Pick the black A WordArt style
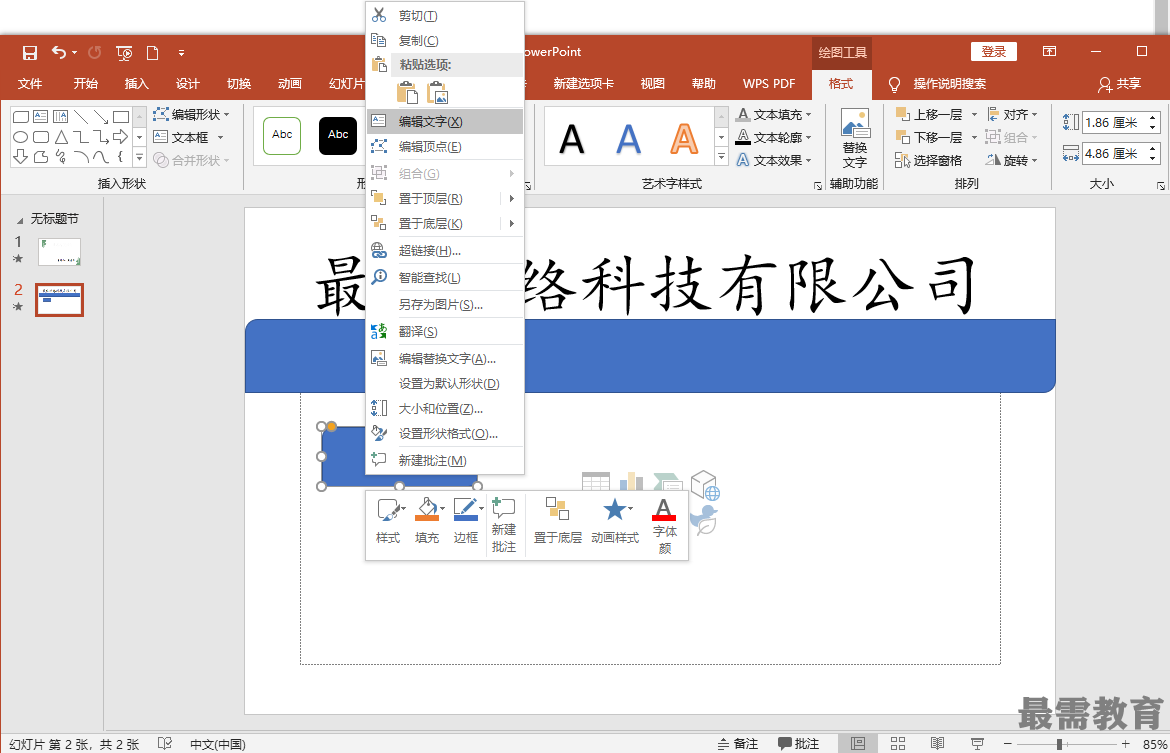Viewport: 1170px width, 753px height. point(572,138)
